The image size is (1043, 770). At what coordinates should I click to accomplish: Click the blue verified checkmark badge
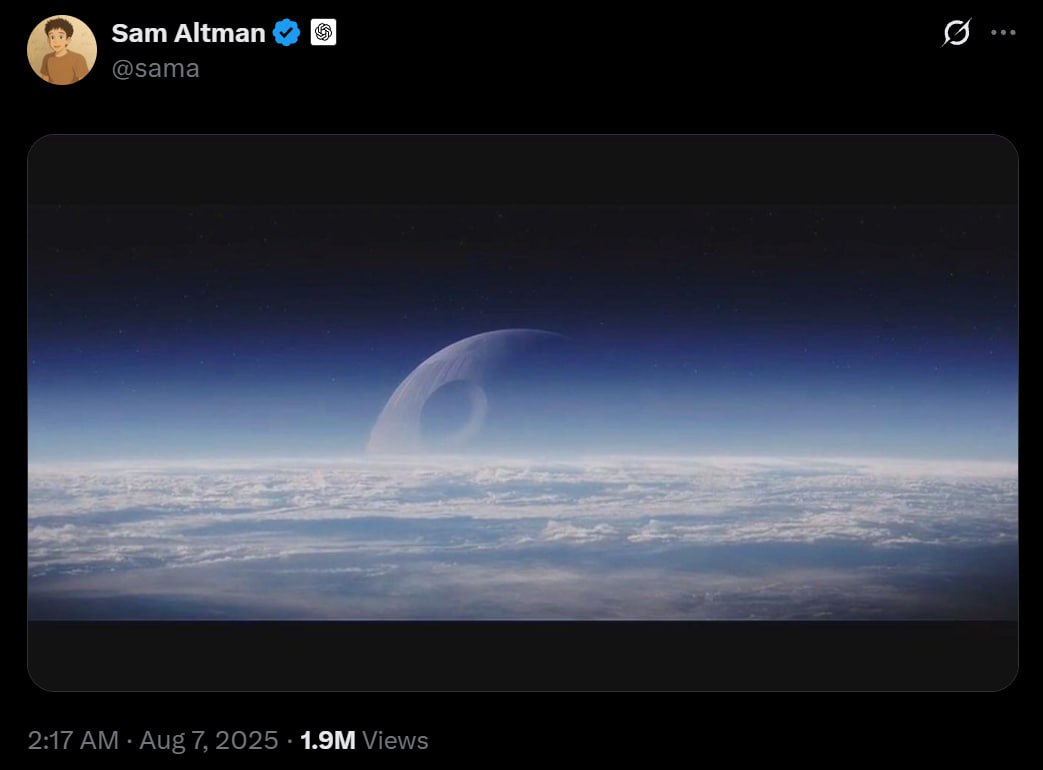pos(287,33)
